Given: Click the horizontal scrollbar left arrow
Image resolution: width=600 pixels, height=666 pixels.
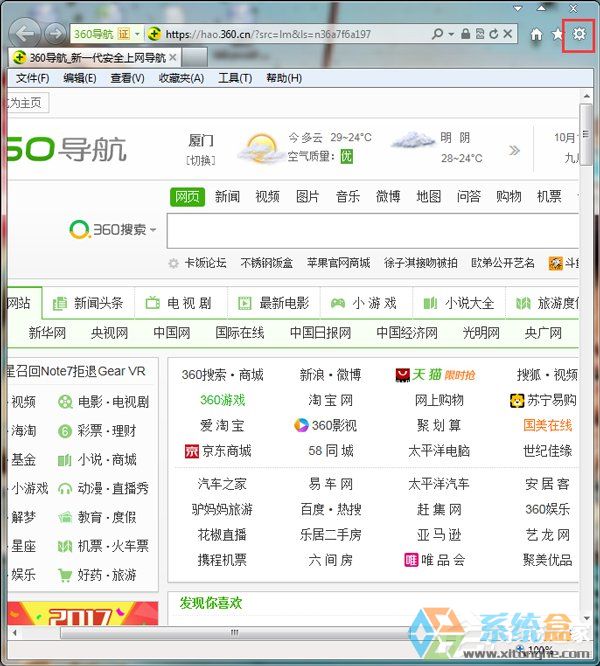Looking at the screenshot, I should click(15, 633).
